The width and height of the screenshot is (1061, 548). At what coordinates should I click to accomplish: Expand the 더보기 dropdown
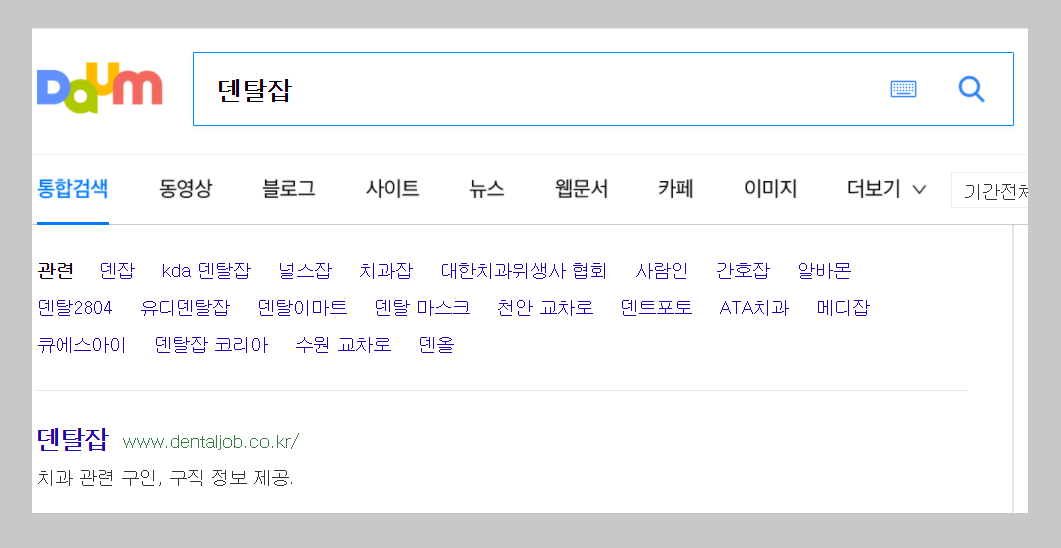point(886,188)
